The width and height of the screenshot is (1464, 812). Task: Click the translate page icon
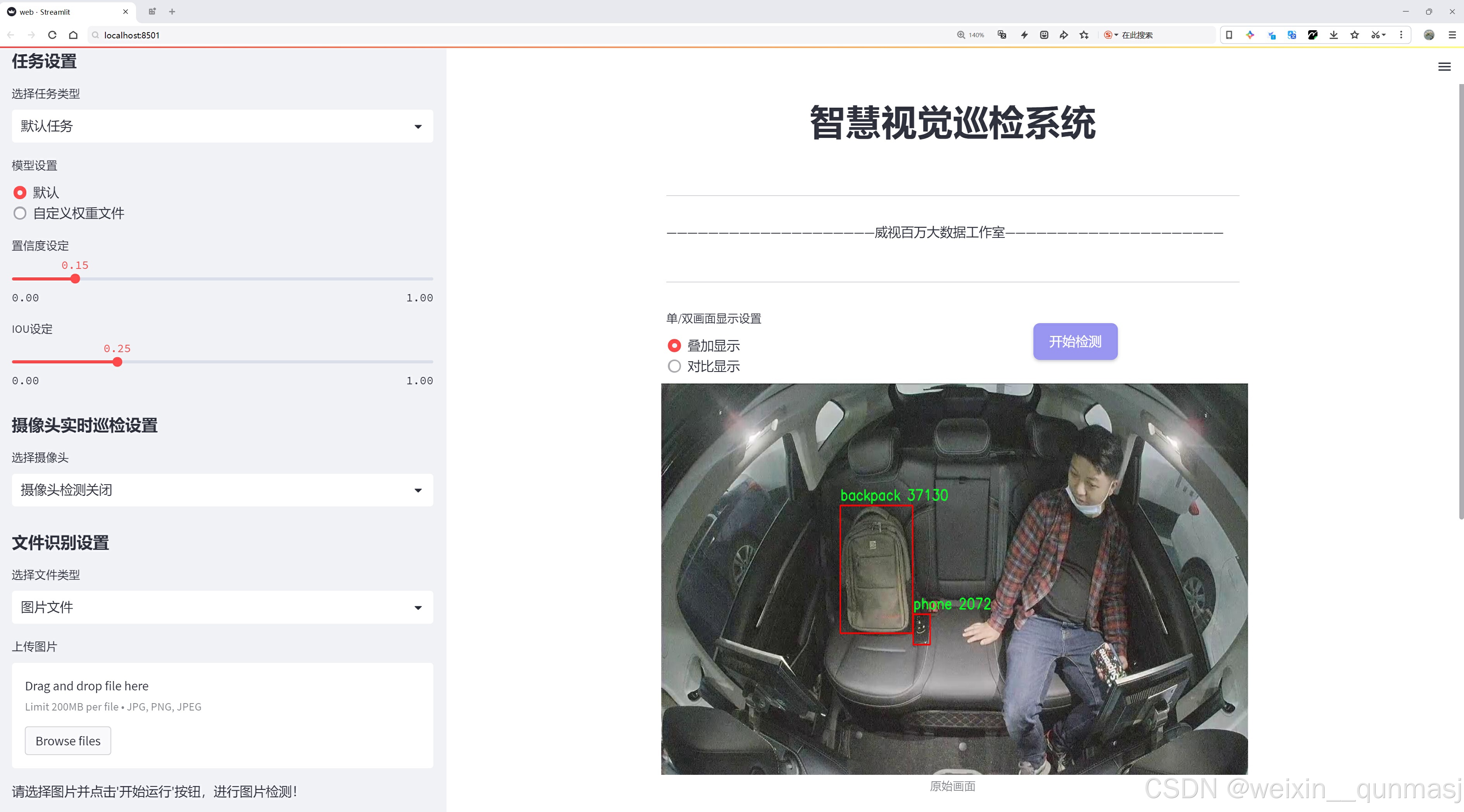(x=1002, y=35)
